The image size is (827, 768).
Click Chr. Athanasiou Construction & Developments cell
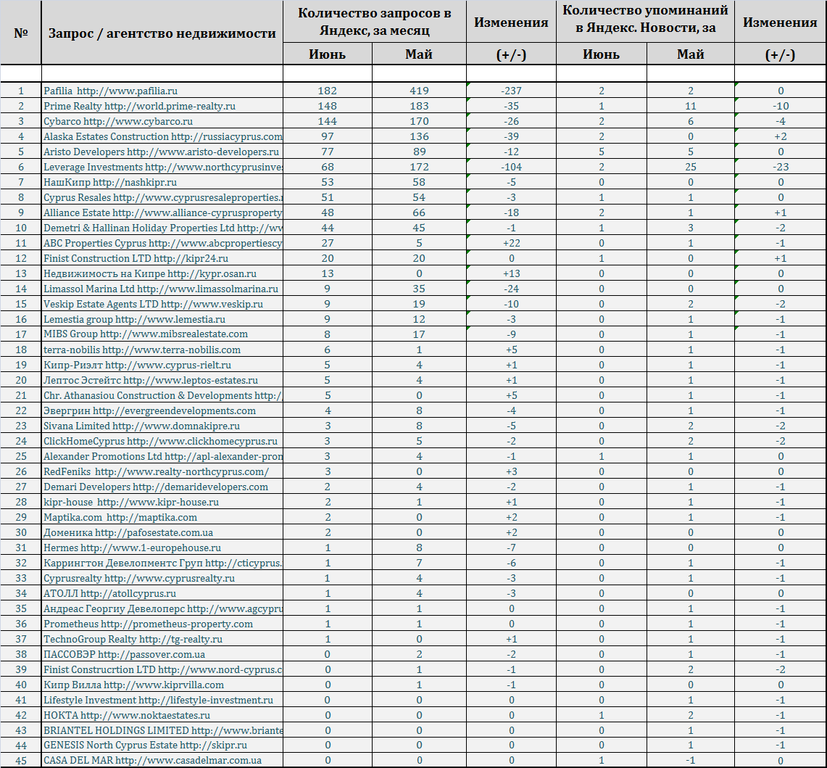click(x=162, y=396)
